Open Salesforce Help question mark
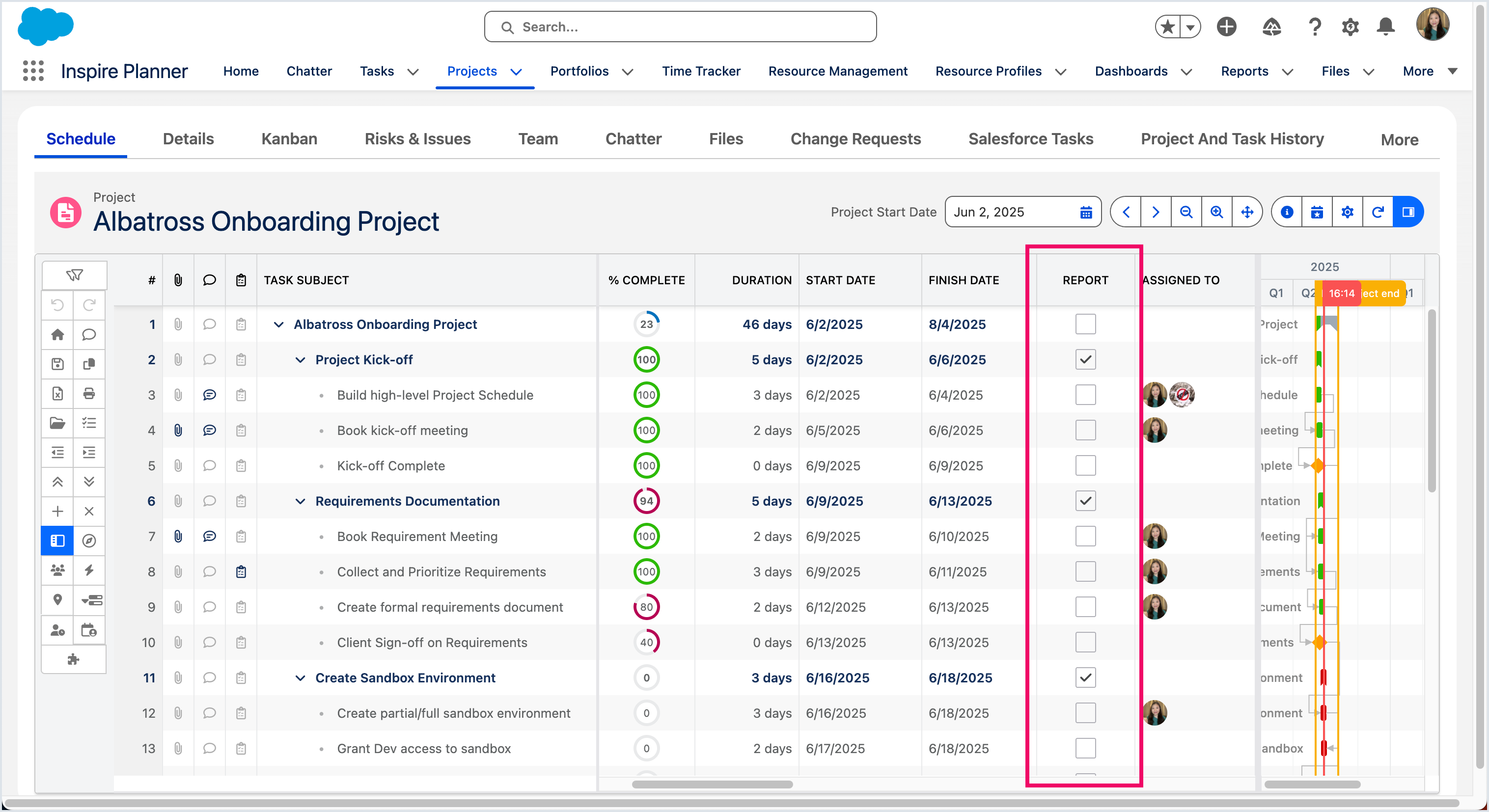This screenshot has width=1489, height=812. [1315, 27]
